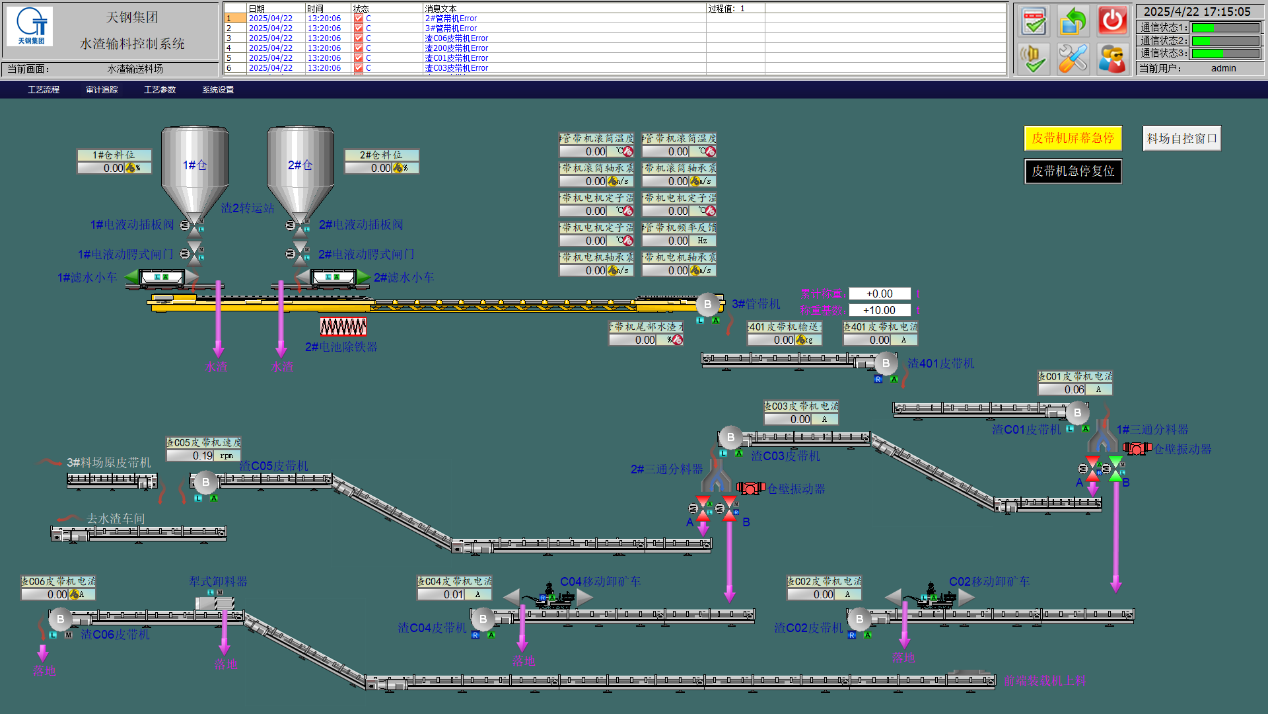Open the 工艺参数 menu

coord(159,90)
